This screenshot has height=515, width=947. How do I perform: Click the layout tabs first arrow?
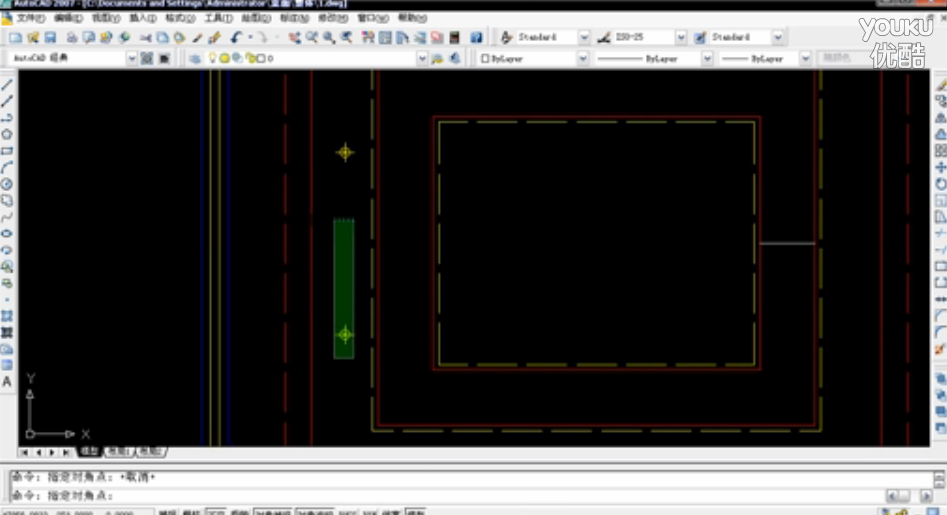pos(25,452)
